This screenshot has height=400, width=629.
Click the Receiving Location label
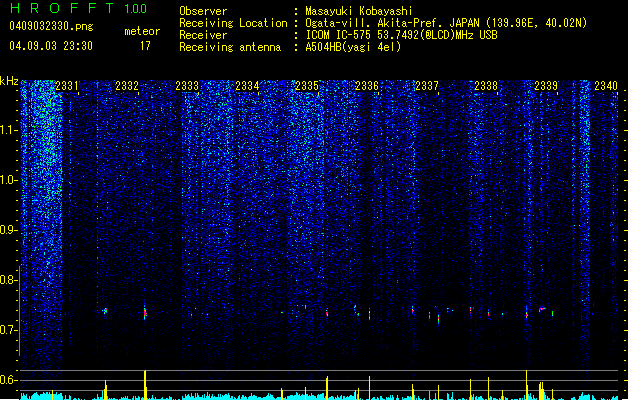click(x=233, y=23)
